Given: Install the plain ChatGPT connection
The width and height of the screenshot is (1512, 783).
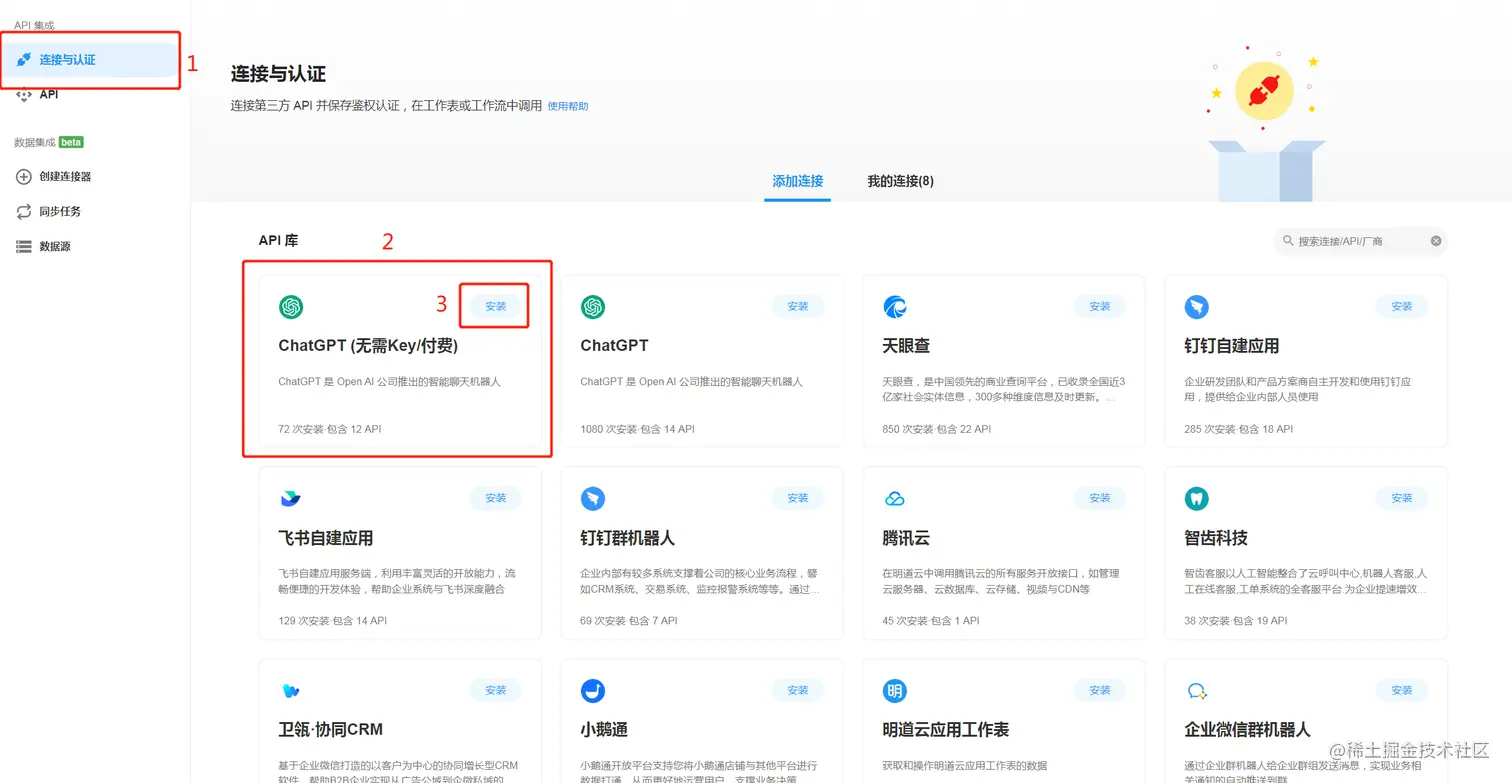Looking at the screenshot, I should 798,306.
